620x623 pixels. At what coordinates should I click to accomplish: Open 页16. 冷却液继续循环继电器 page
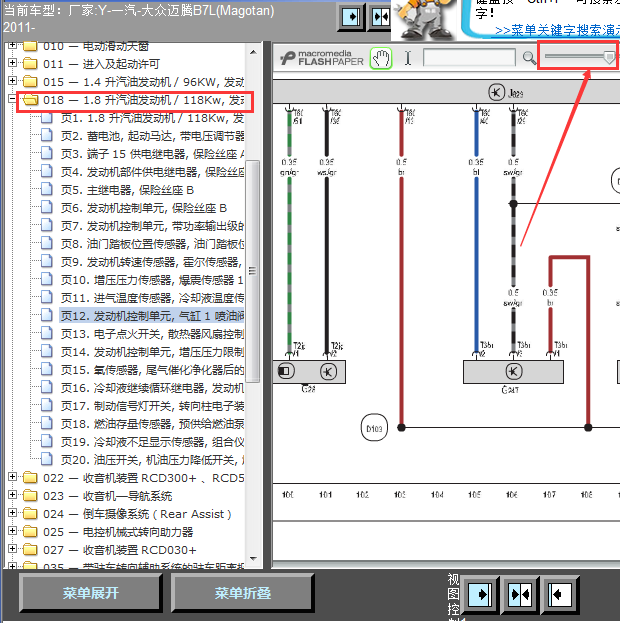coord(152,388)
